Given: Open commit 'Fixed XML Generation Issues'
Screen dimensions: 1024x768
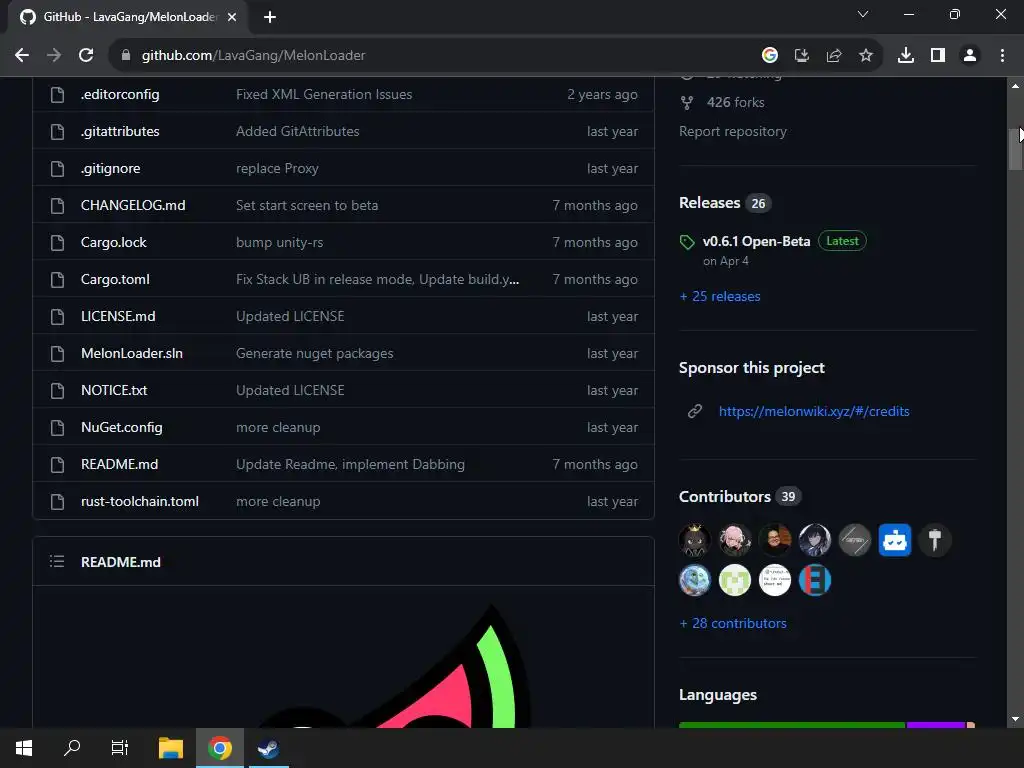Looking at the screenshot, I should [x=324, y=94].
